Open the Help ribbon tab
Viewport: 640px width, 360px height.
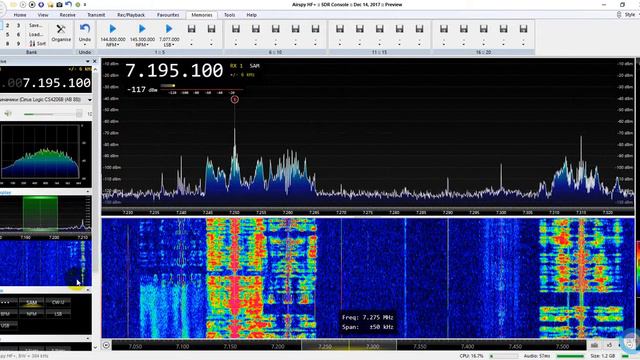pos(251,15)
